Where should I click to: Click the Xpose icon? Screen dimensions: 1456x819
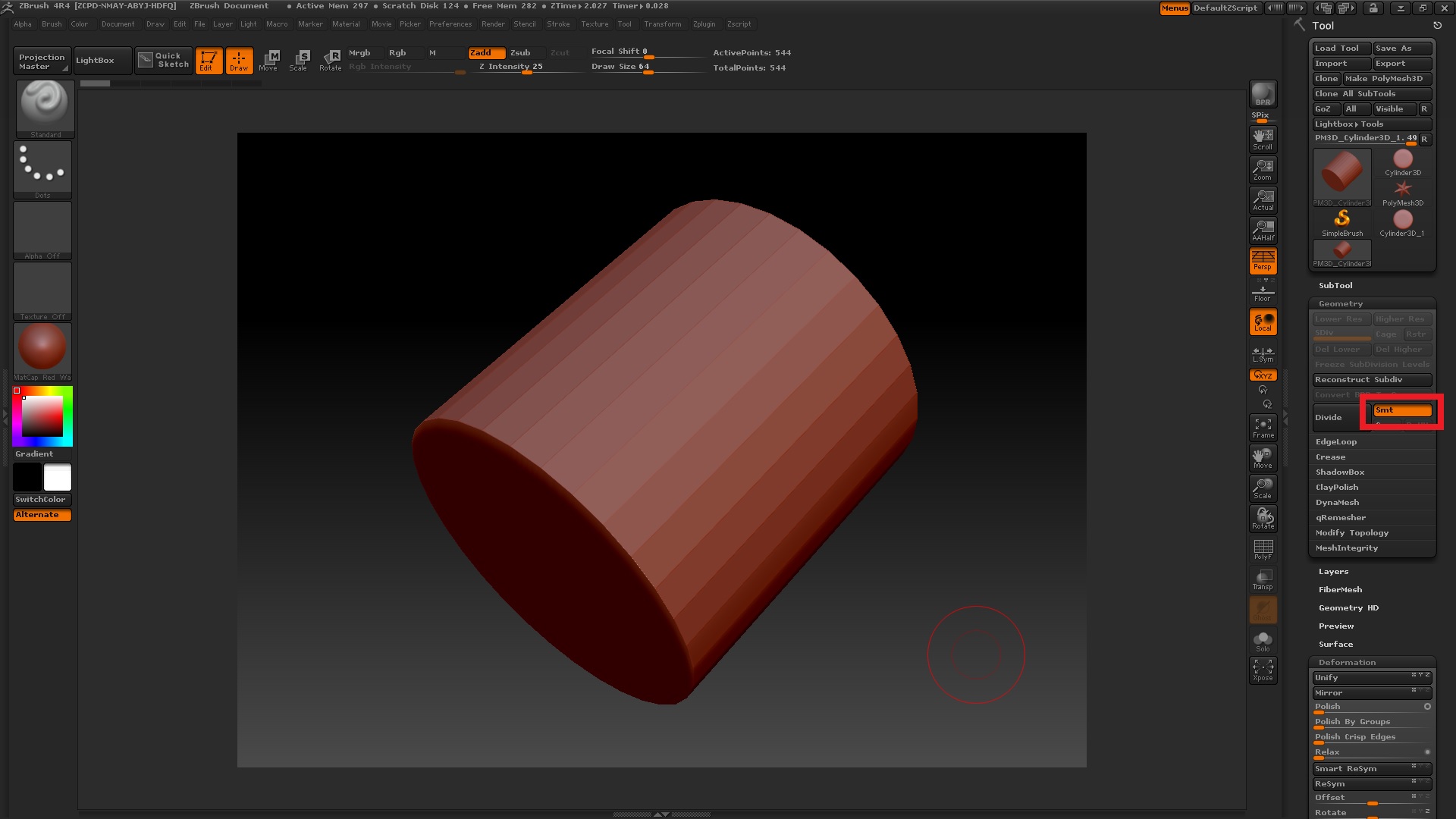coord(1263,670)
